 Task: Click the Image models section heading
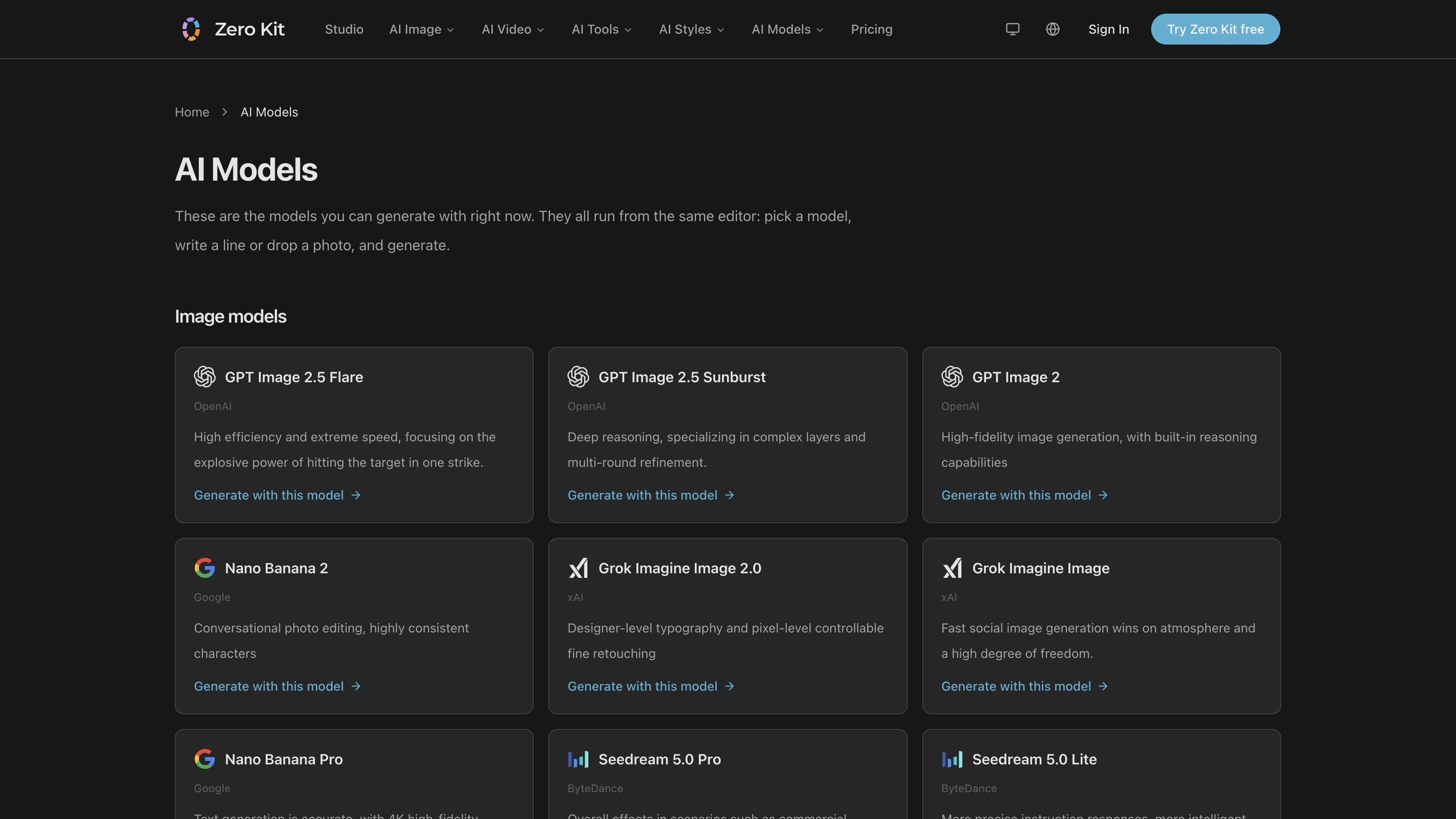click(x=231, y=317)
